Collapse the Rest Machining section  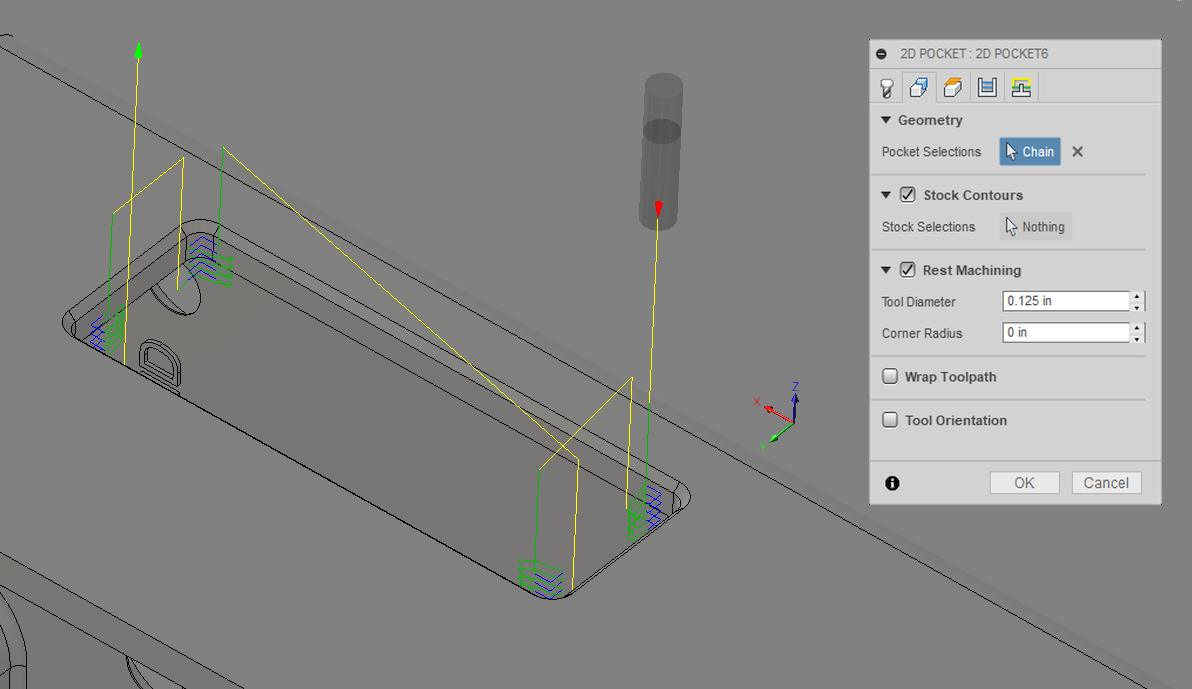pos(885,270)
